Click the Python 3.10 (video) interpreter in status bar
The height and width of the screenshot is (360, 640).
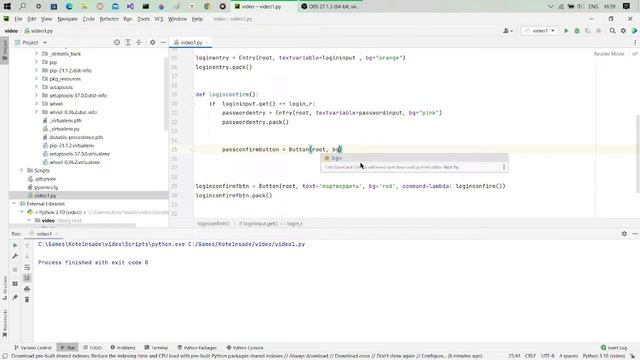[603, 356]
